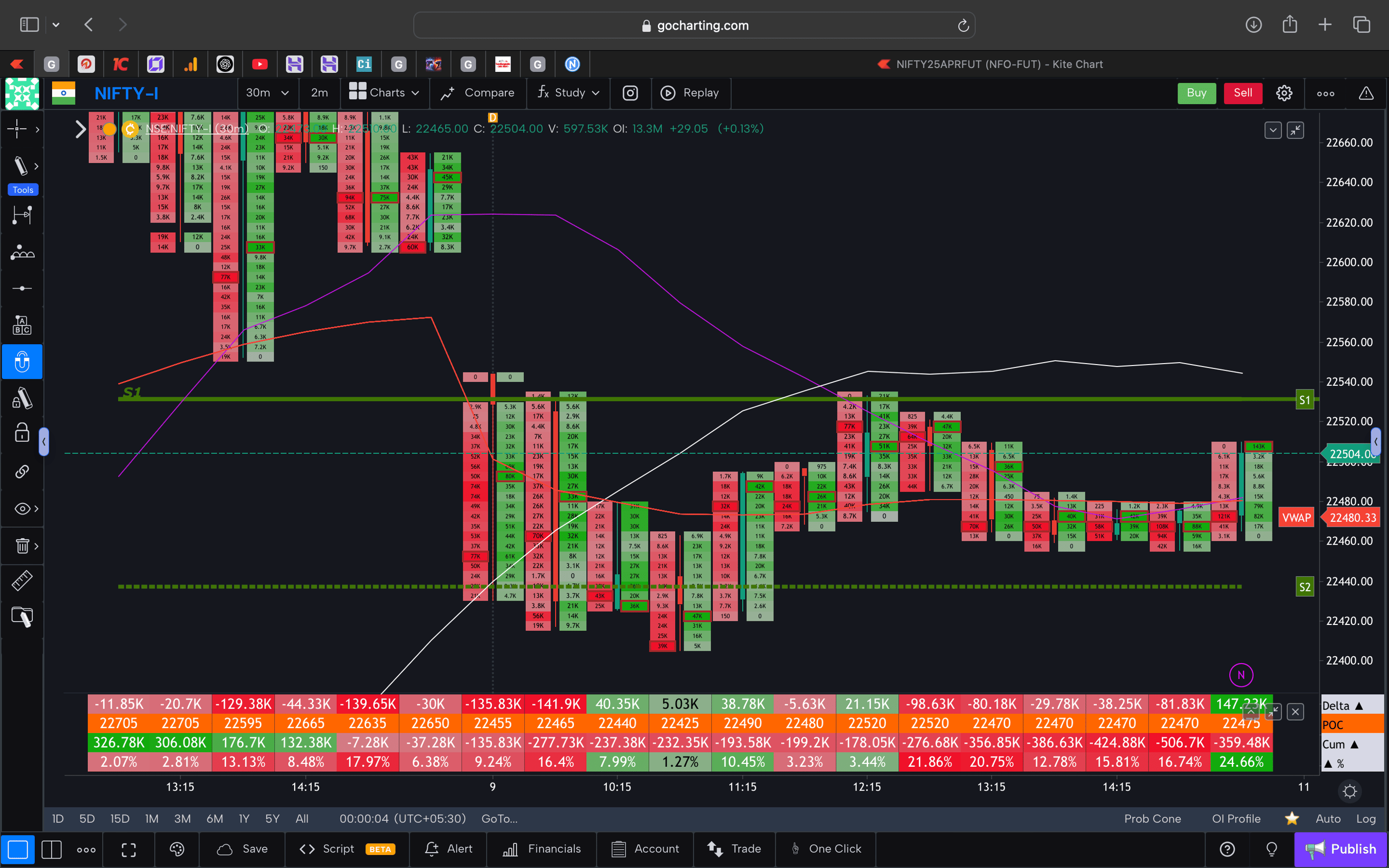Select the ruler measurement tool
This screenshot has width=1389, height=868.
pos(22,580)
